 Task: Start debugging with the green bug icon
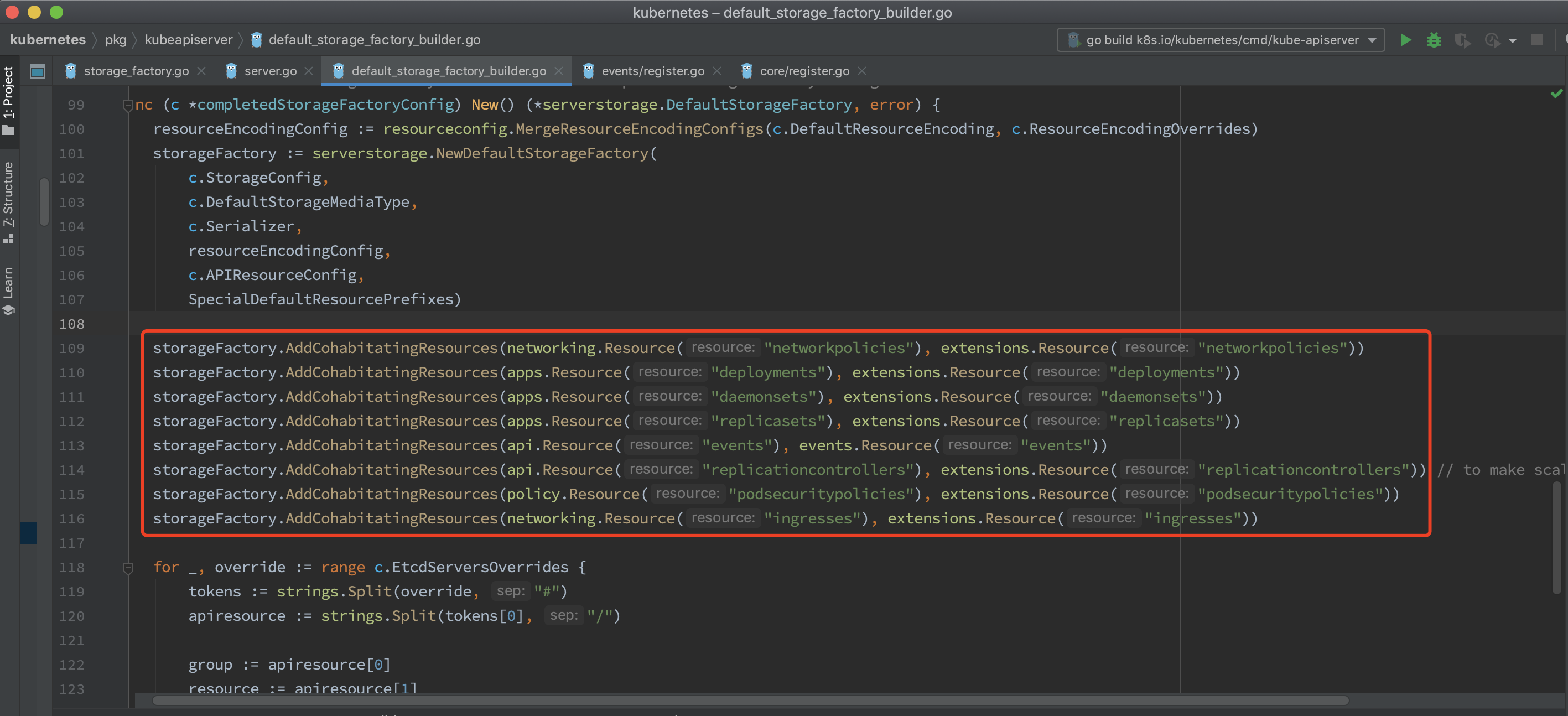click(1434, 40)
